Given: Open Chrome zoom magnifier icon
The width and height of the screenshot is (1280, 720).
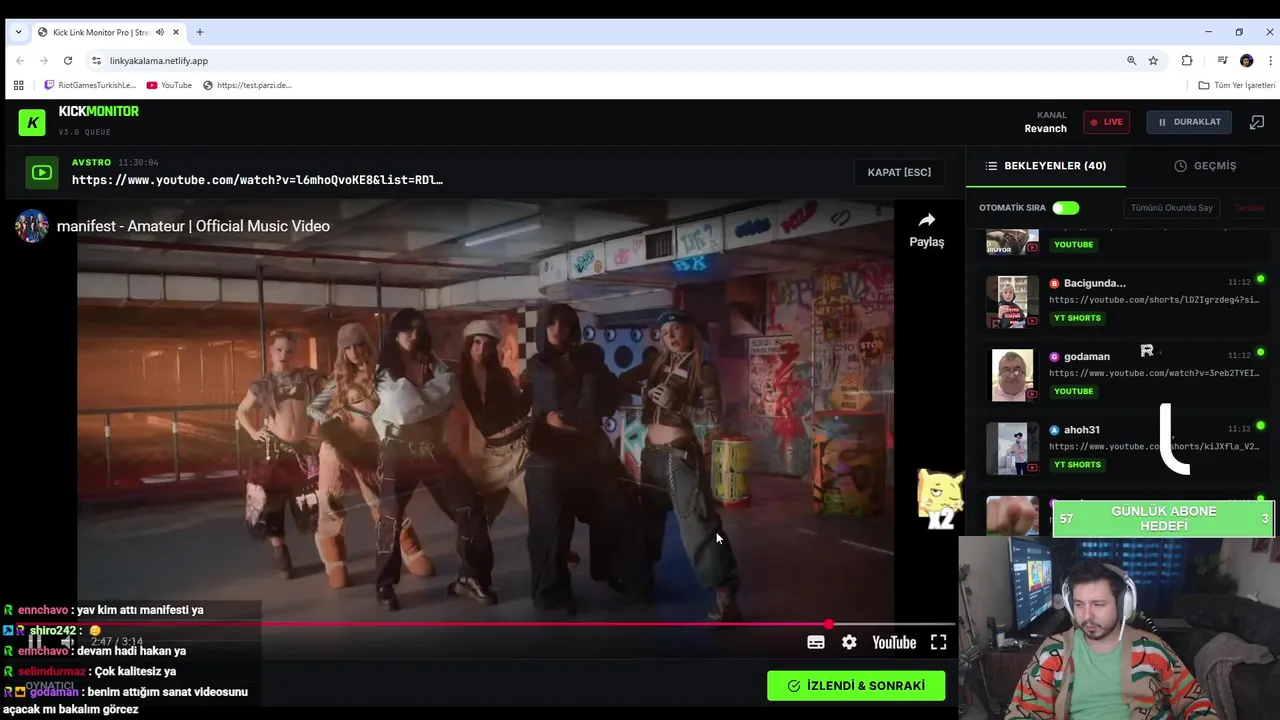Looking at the screenshot, I should tap(1131, 60).
